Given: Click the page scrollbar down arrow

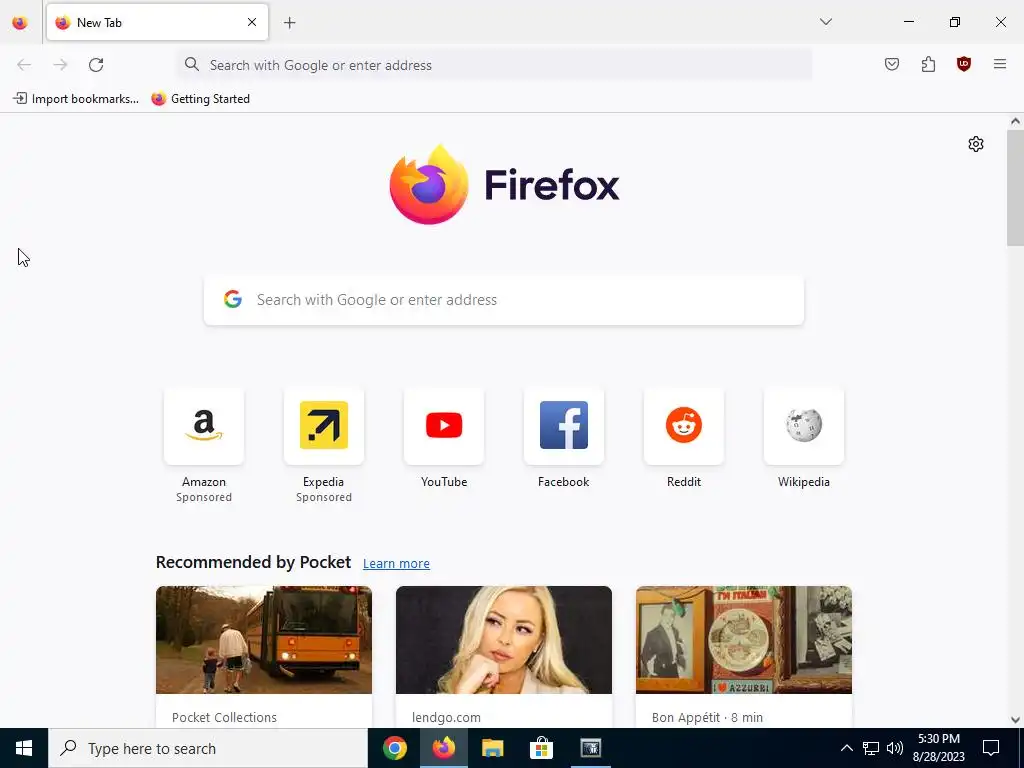Looking at the screenshot, I should tap(1015, 720).
